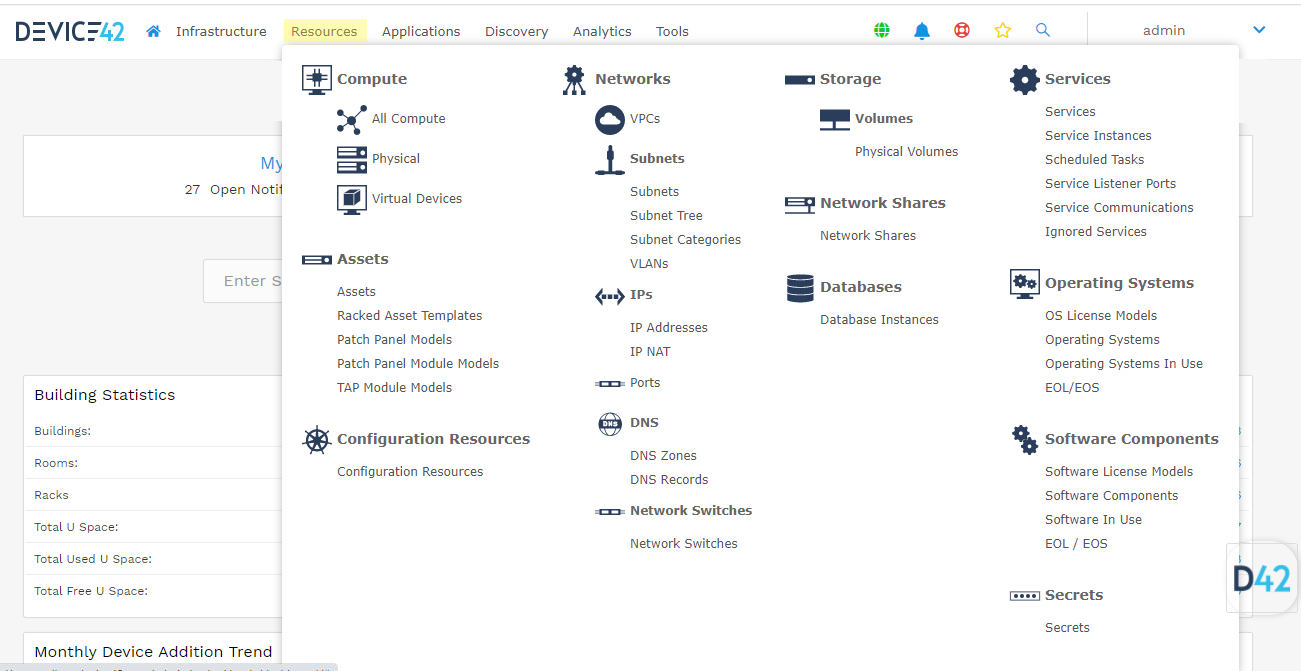1301x671 pixels.
Task: Click the D42 floating widget
Action: 1262,578
